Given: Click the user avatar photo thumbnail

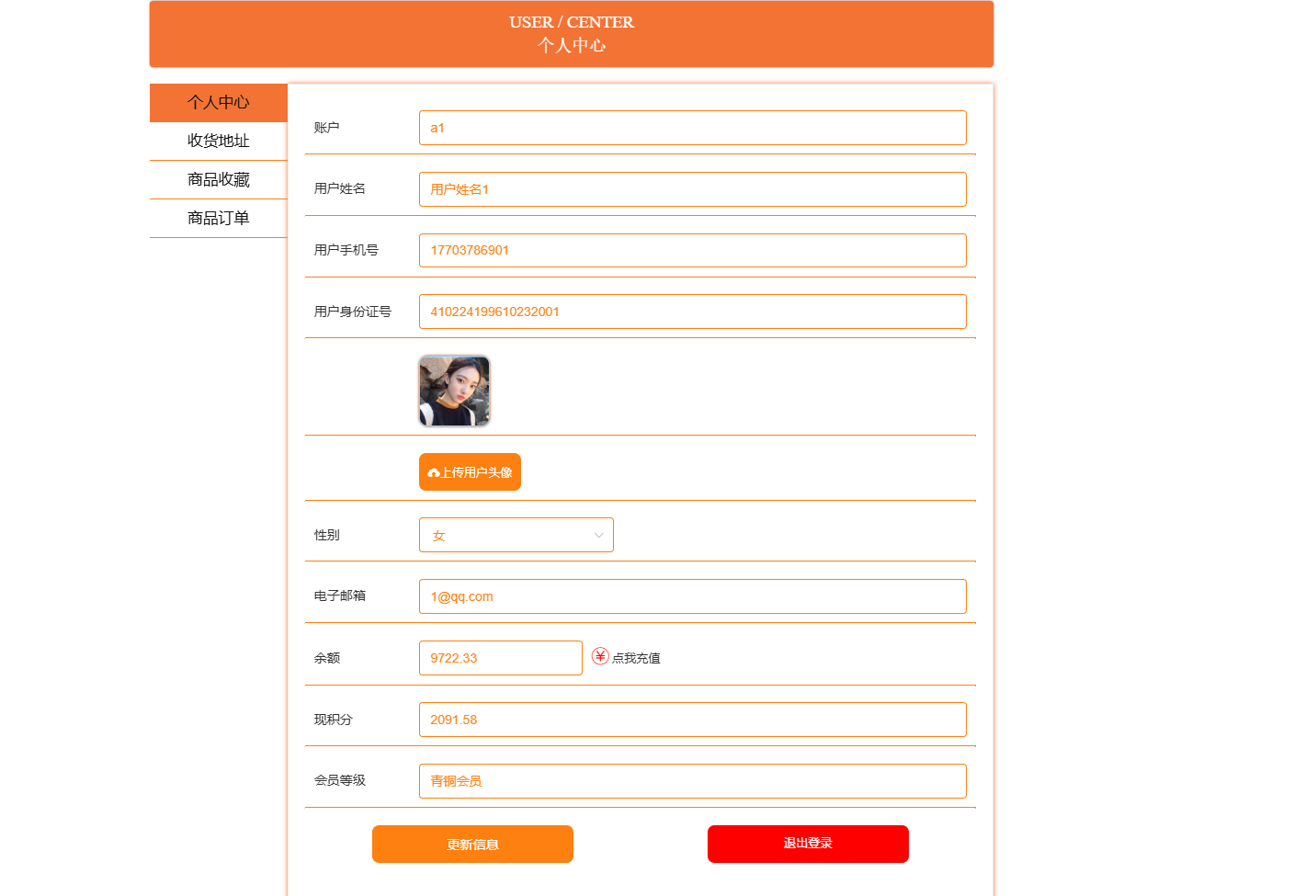Looking at the screenshot, I should click(454, 391).
